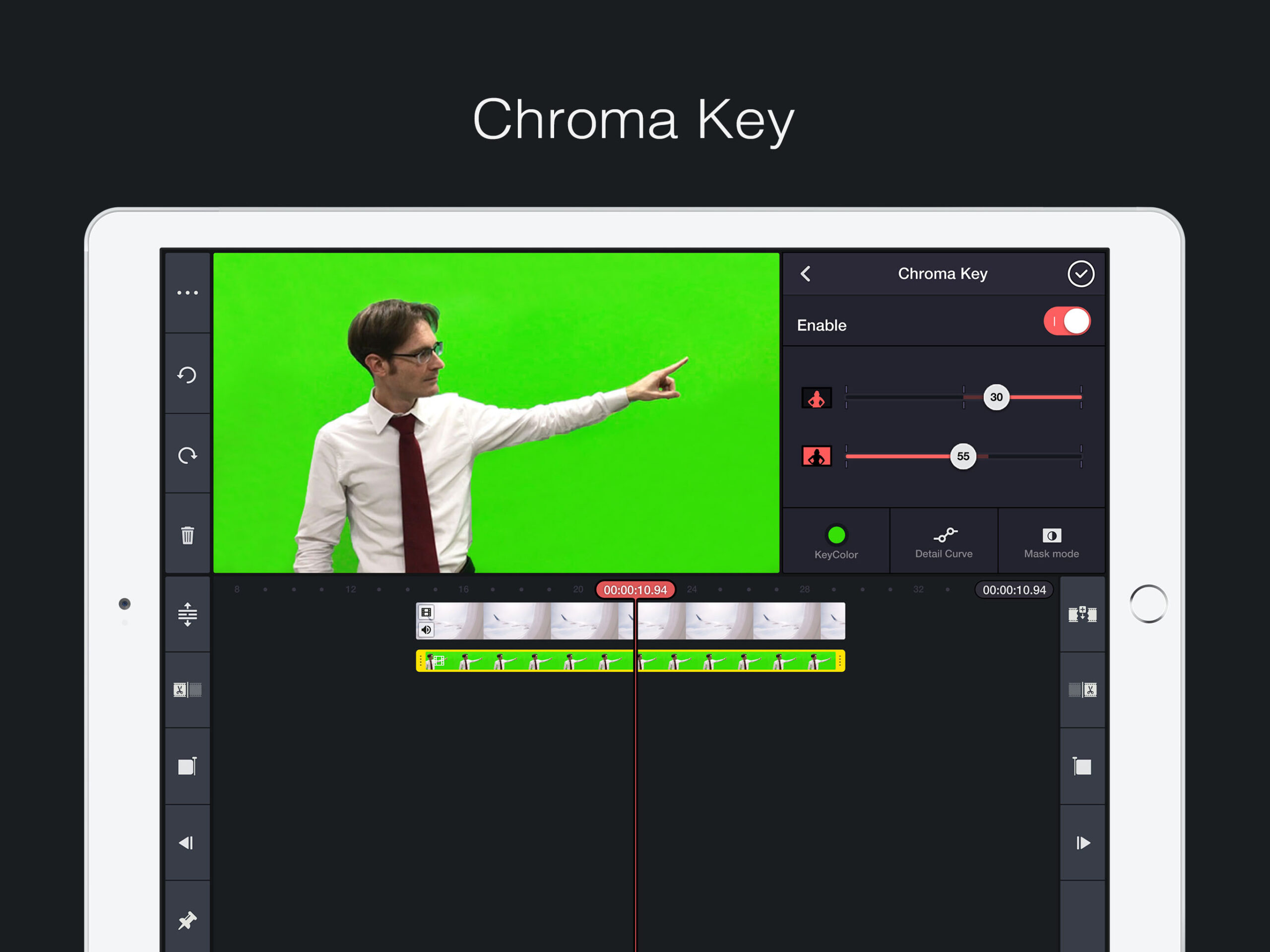Go back from Chroma Key panel
Screen dimensions: 1270x952
coord(806,274)
